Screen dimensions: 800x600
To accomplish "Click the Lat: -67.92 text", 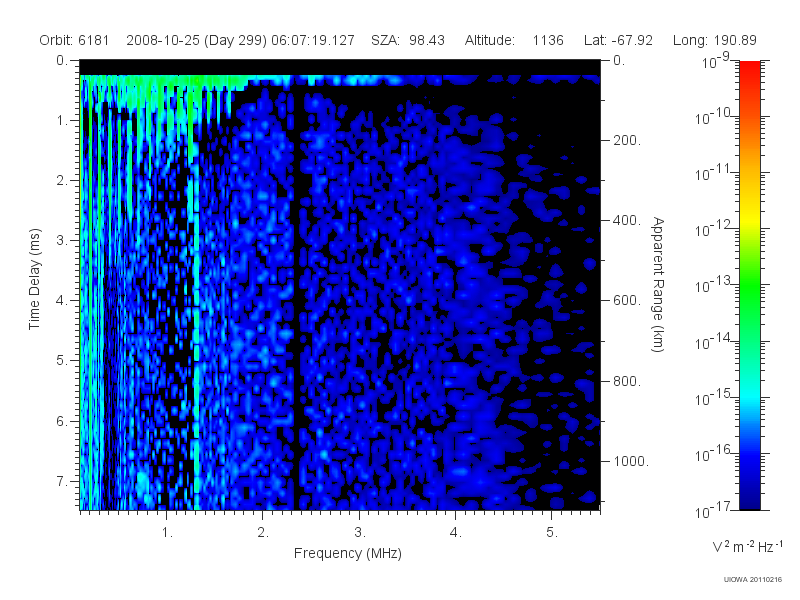I will (618, 40).
